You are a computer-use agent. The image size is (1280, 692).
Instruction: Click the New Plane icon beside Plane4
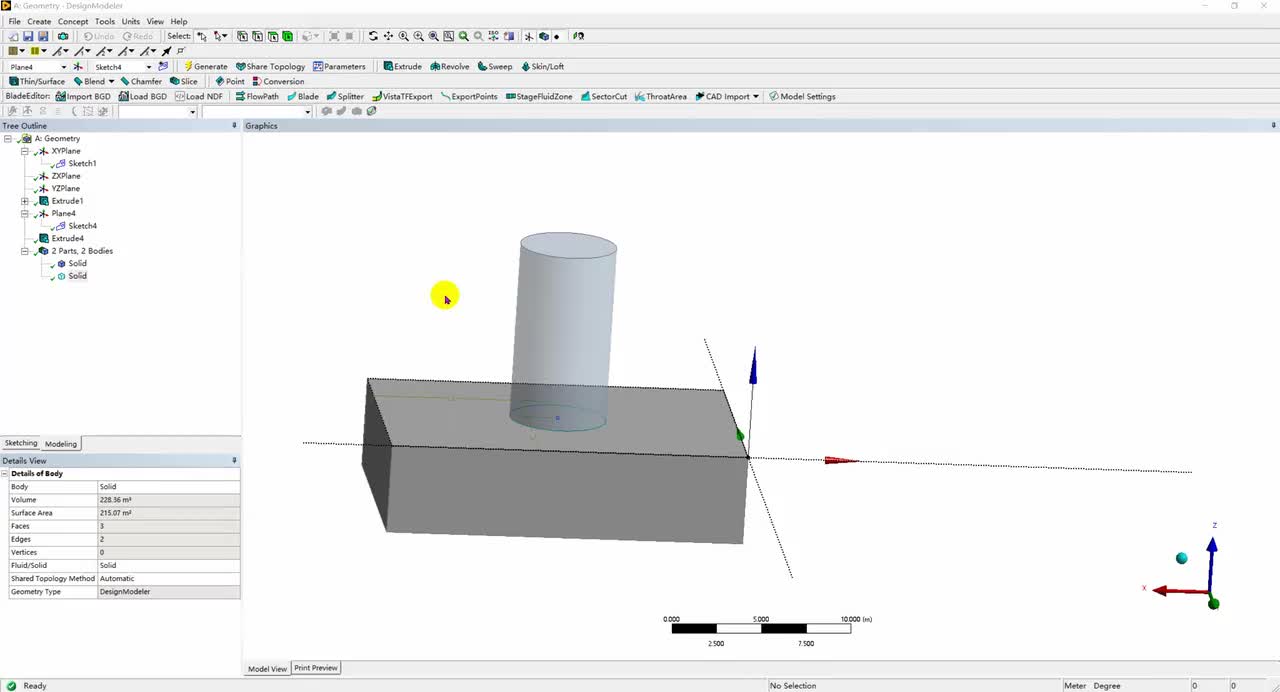78,66
